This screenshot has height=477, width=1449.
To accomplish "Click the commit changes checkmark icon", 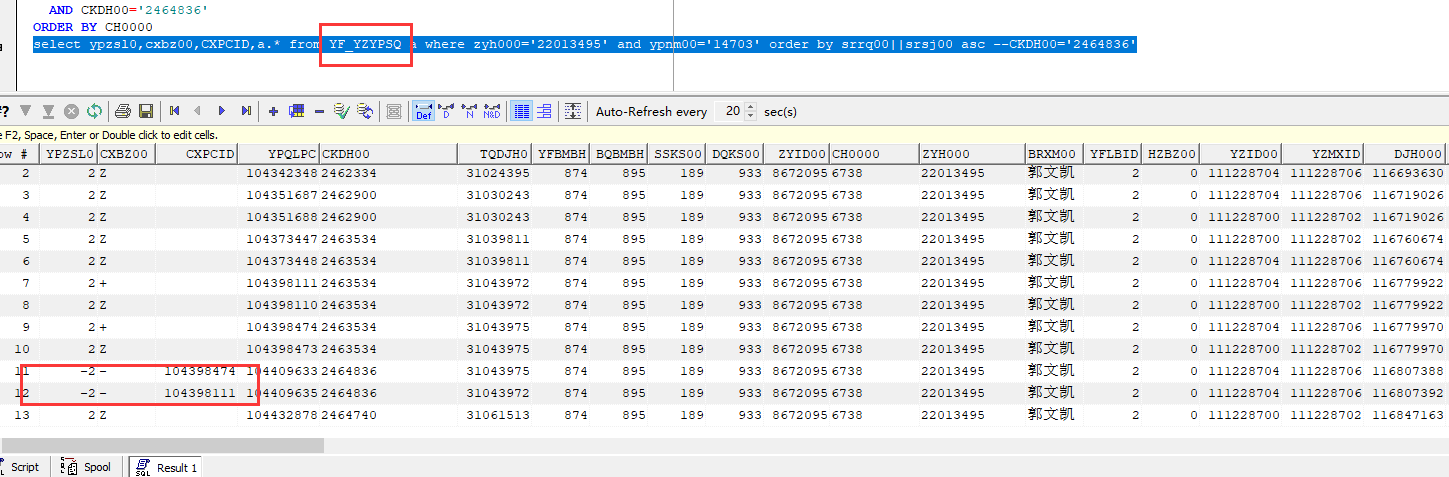I will pos(341,111).
